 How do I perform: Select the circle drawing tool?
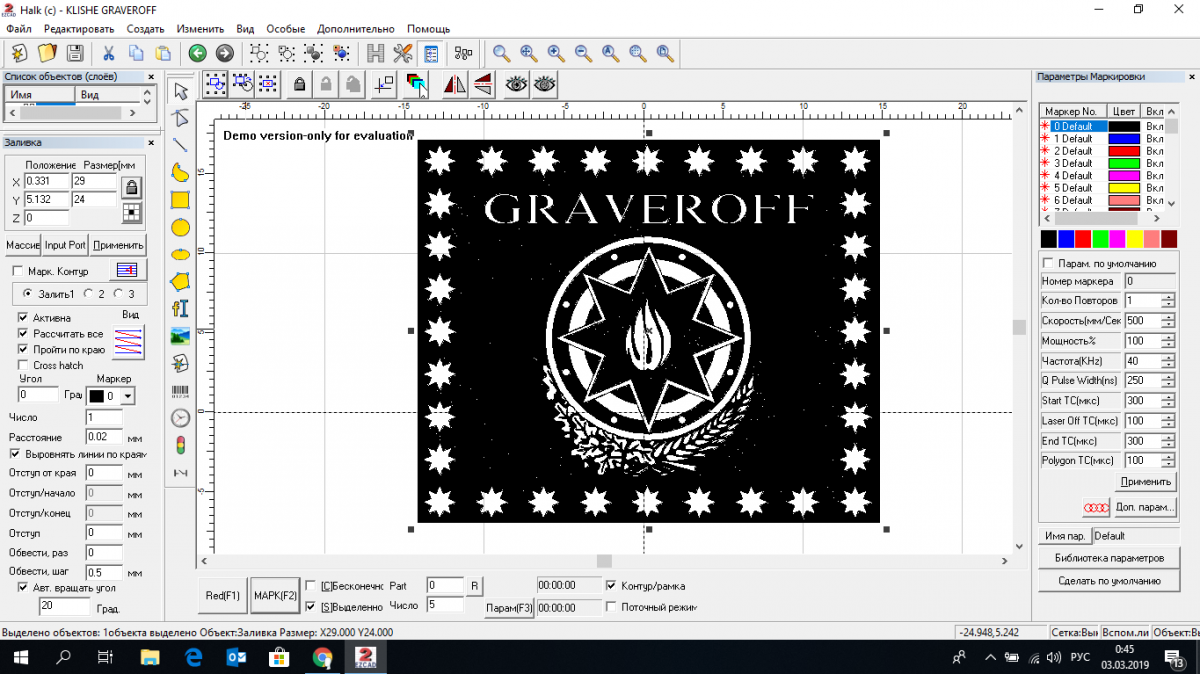click(x=181, y=227)
